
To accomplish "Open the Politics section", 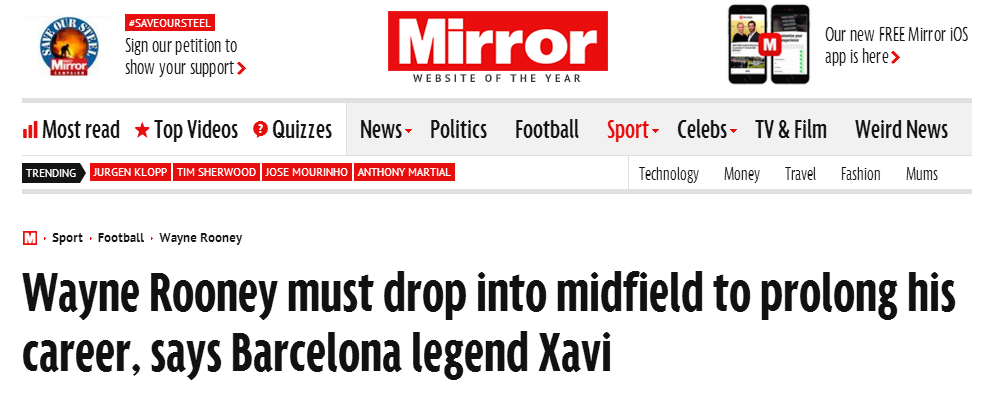I will pos(459,130).
